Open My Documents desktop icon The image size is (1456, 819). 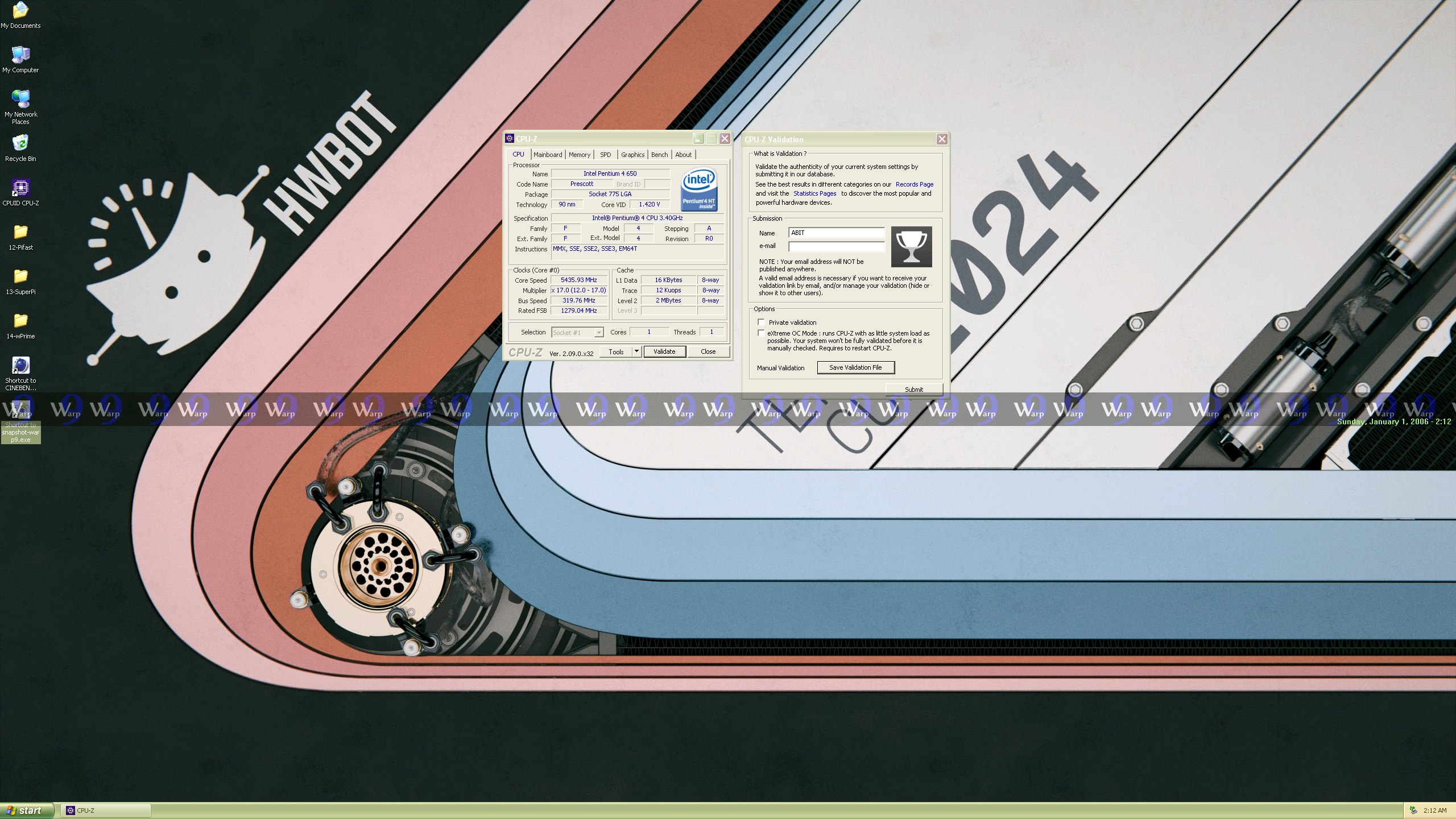[20, 15]
